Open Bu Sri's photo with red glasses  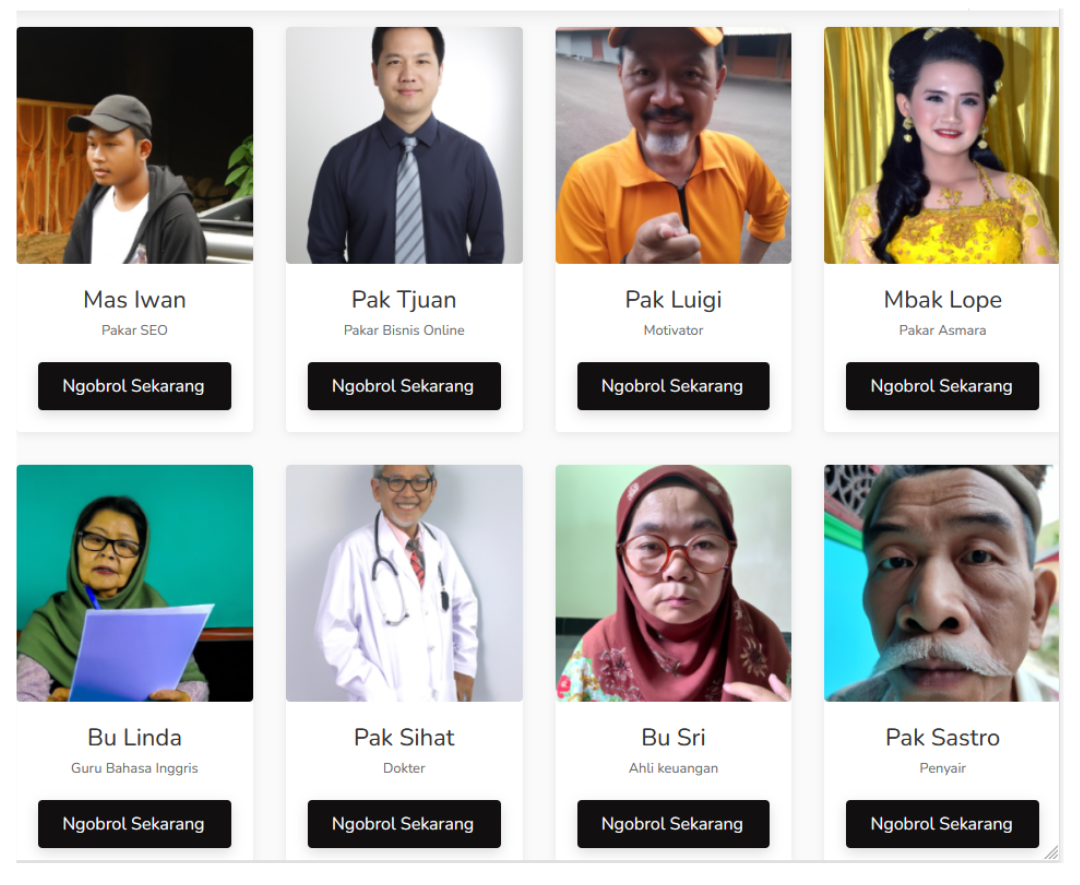click(x=673, y=583)
